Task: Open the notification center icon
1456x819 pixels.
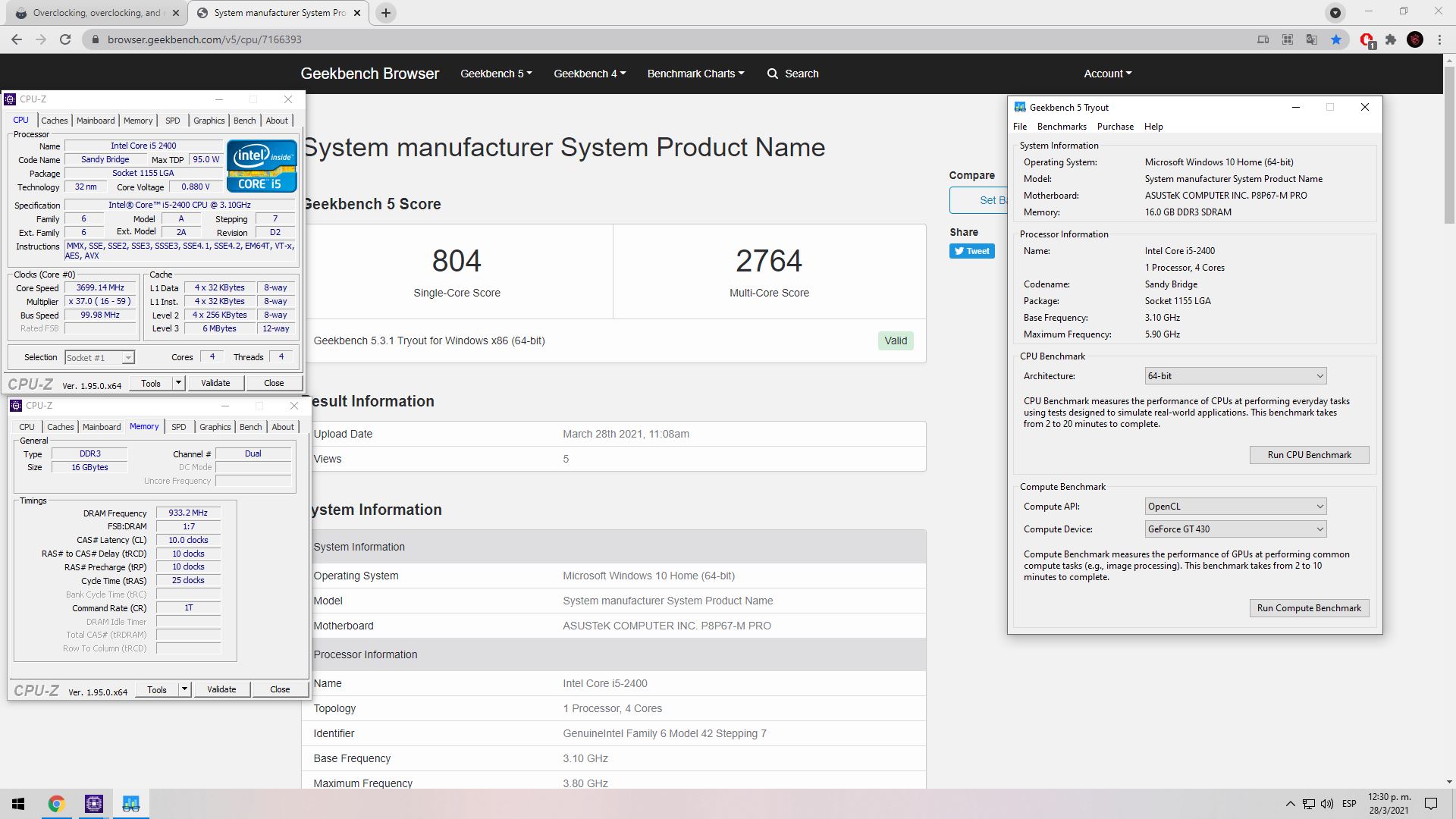Action: click(1431, 804)
